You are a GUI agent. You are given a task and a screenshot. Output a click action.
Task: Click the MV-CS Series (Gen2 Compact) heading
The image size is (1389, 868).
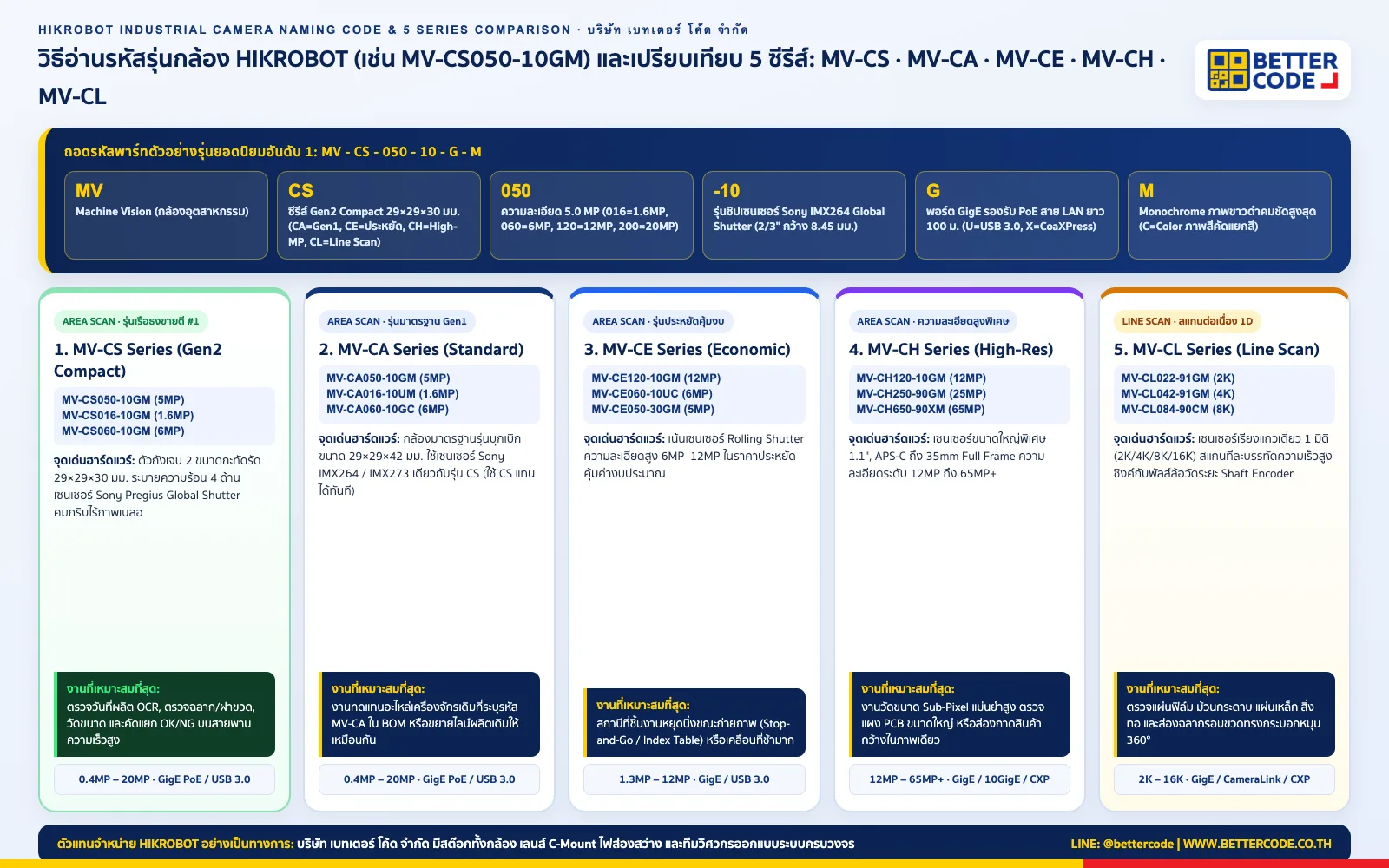(138, 360)
